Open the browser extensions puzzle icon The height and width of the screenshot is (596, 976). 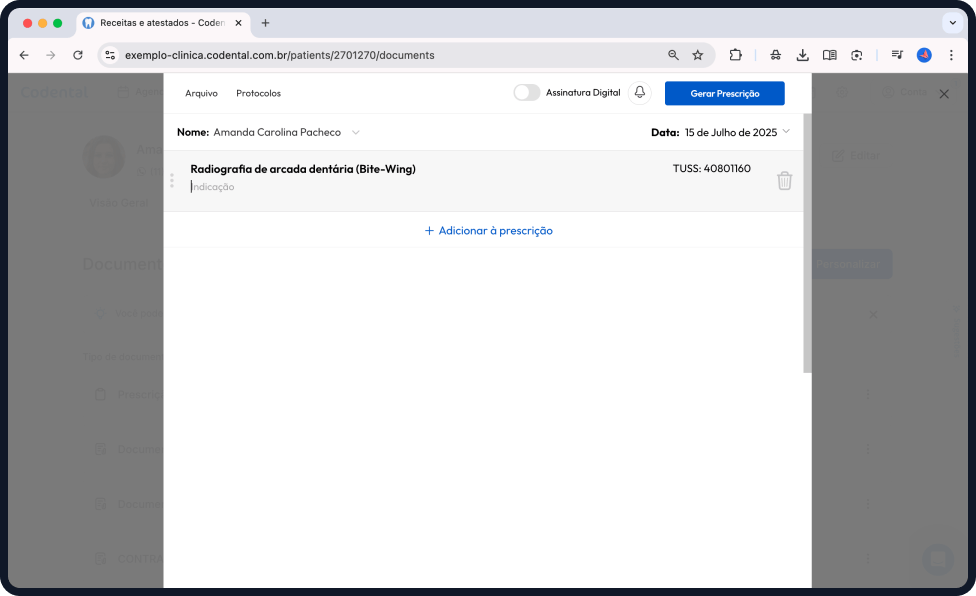(x=735, y=55)
